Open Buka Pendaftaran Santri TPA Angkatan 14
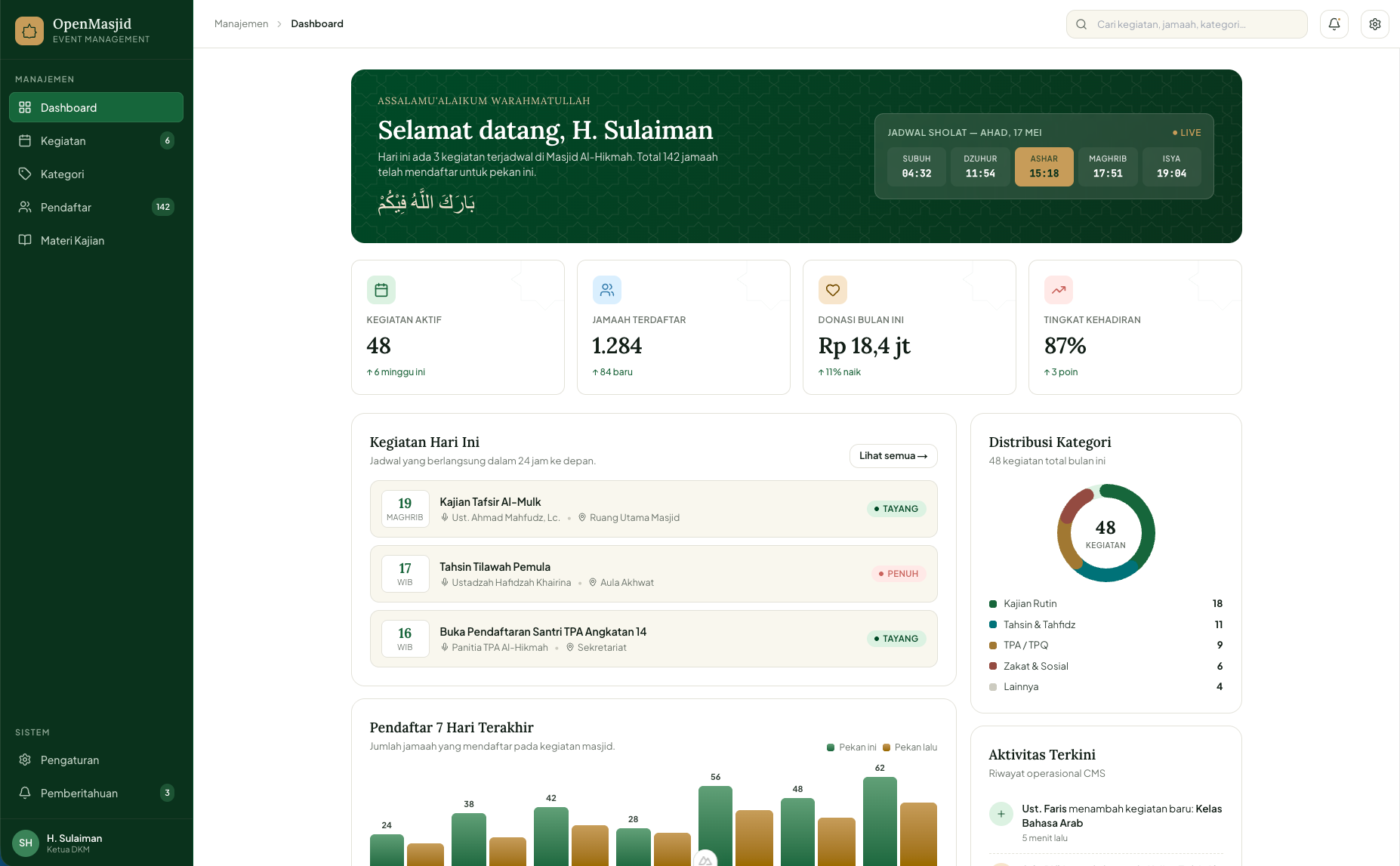Screen dimensions: 1400x866 click(x=654, y=639)
